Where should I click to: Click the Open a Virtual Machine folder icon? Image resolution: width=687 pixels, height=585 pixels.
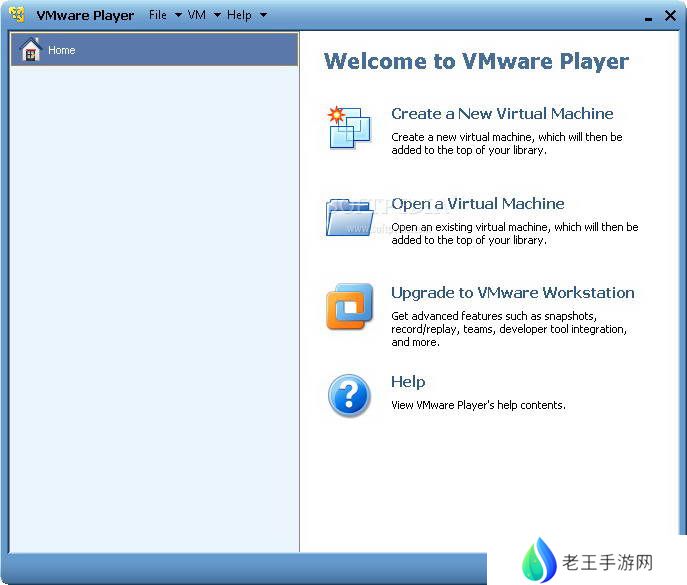[349, 217]
